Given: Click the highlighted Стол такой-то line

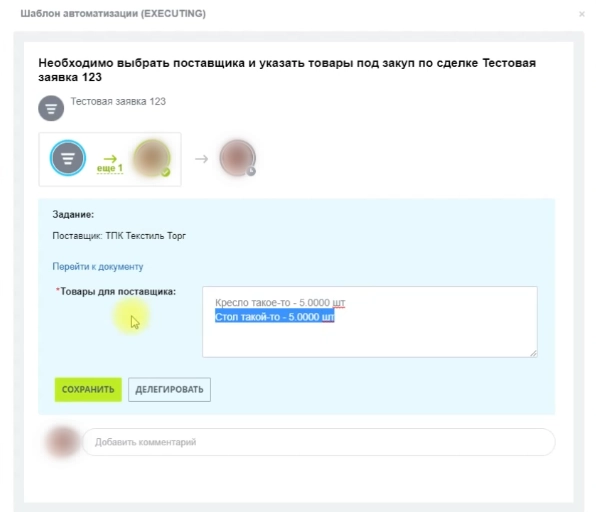Looking at the screenshot, I should coord(274,317).
